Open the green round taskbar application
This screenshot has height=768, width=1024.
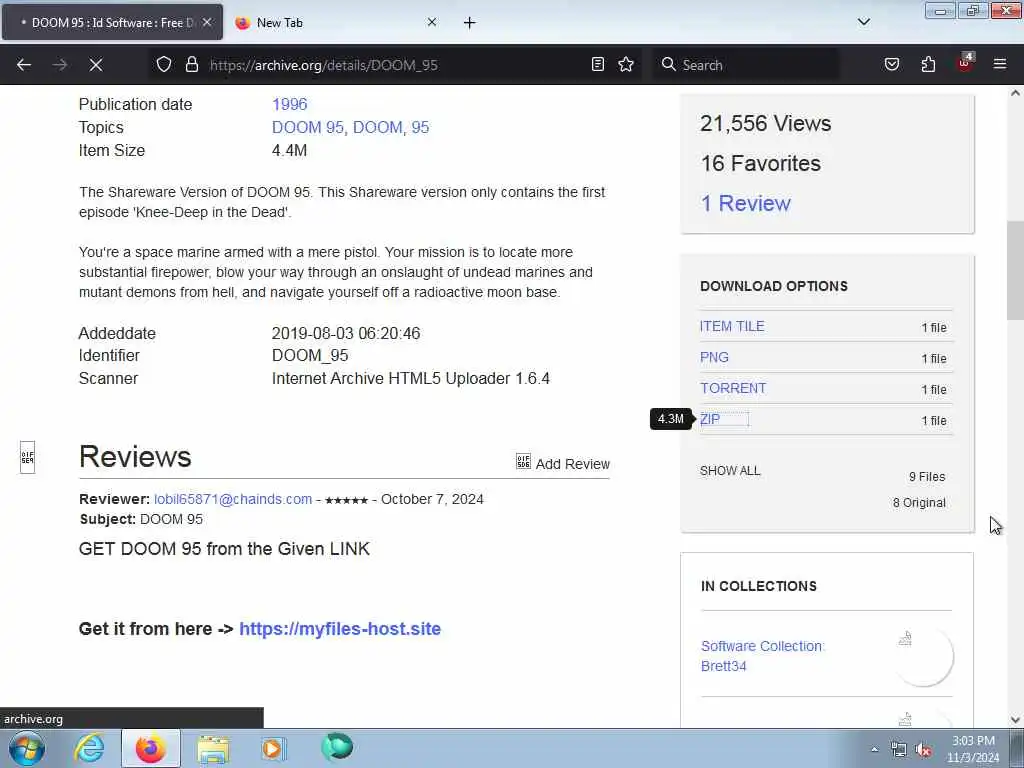click(x=337, y=747)
